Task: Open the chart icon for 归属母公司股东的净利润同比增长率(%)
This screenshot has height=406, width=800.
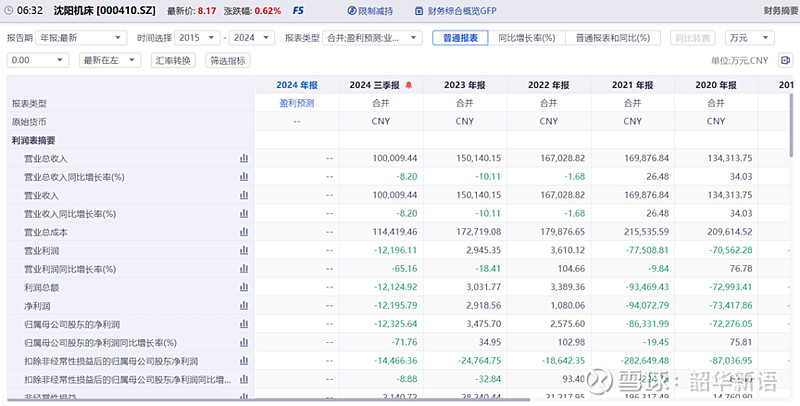Action: point(244,342)
